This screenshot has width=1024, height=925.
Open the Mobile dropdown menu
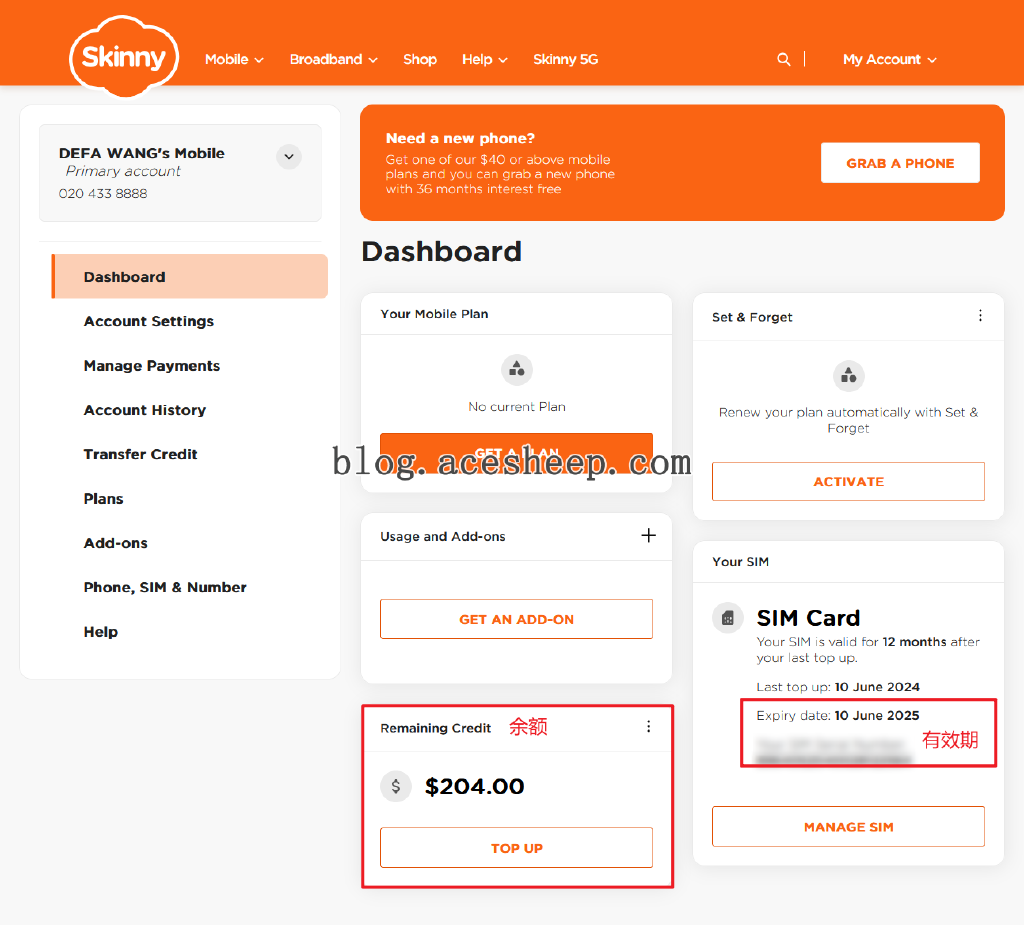coord(234,59)
